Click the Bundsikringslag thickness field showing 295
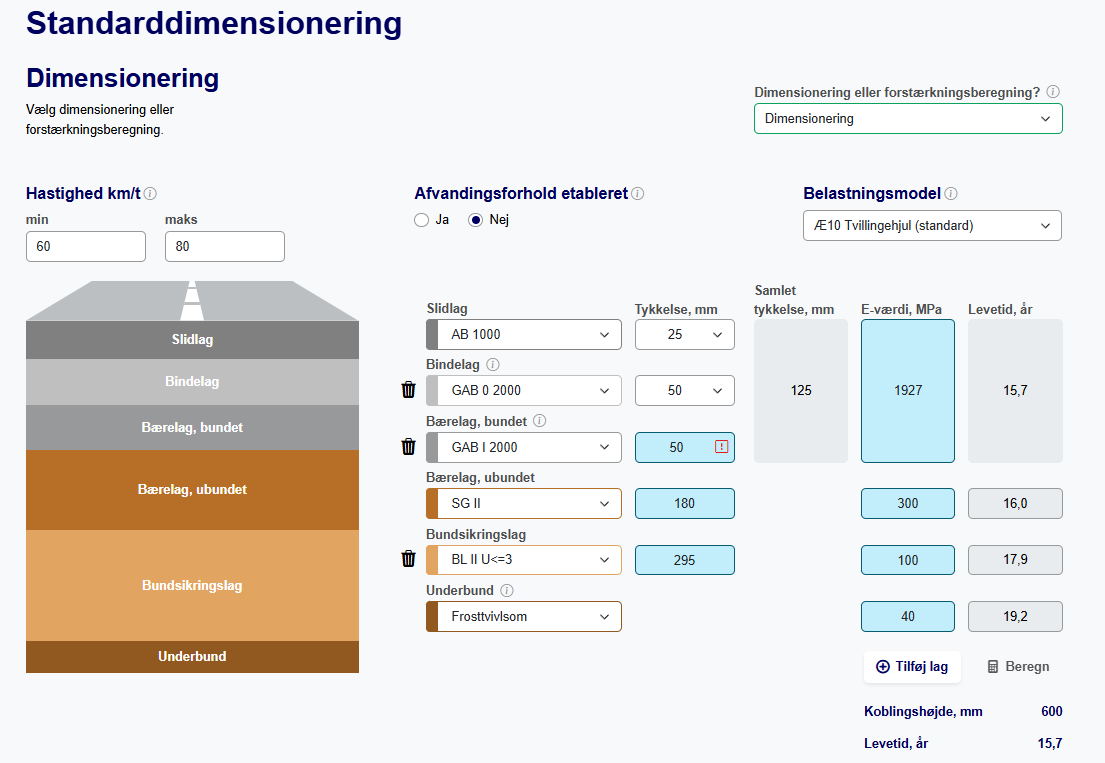Viewport: 1105px width, 763px height. 684,560
